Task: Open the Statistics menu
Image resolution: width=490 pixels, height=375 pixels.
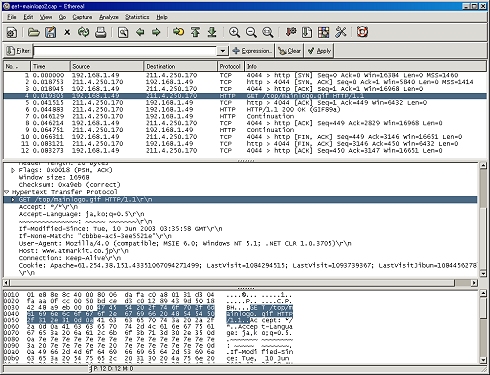Action: [137, 17]
